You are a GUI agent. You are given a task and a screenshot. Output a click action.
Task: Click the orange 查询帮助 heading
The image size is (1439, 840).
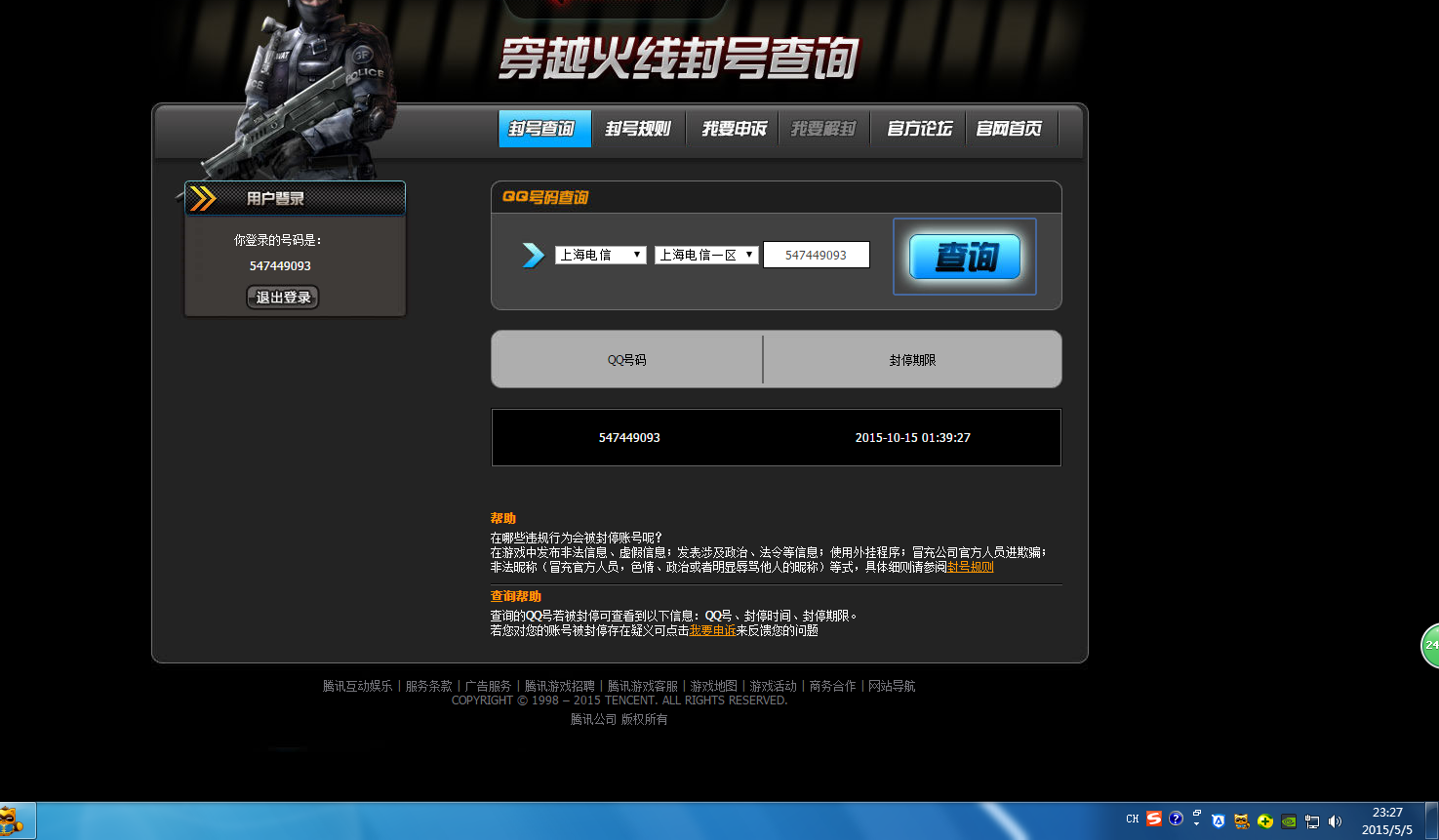(x=515, y=596)
